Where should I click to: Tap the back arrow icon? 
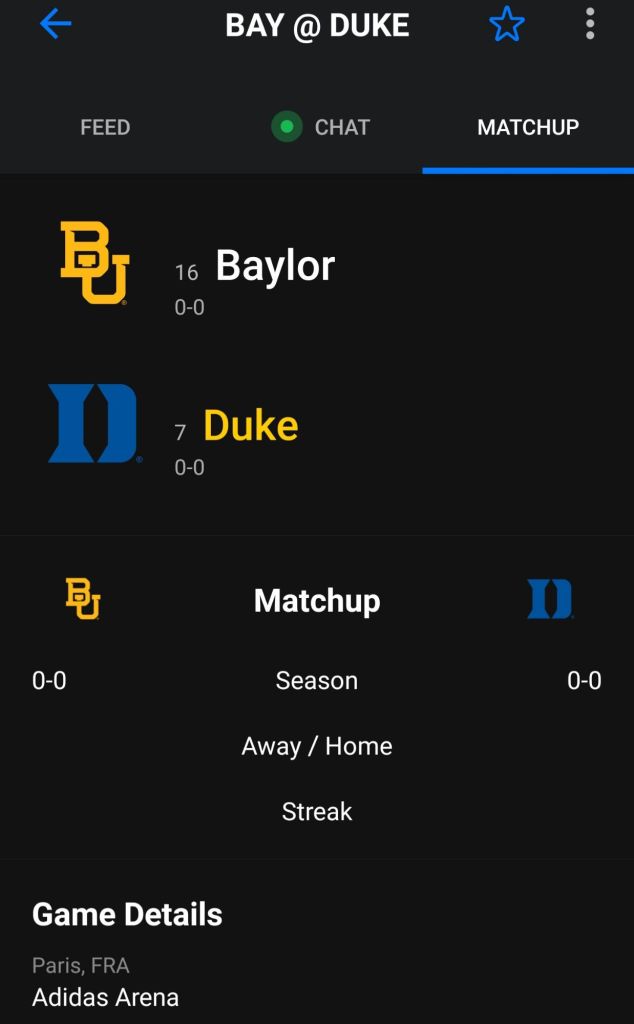55,25
